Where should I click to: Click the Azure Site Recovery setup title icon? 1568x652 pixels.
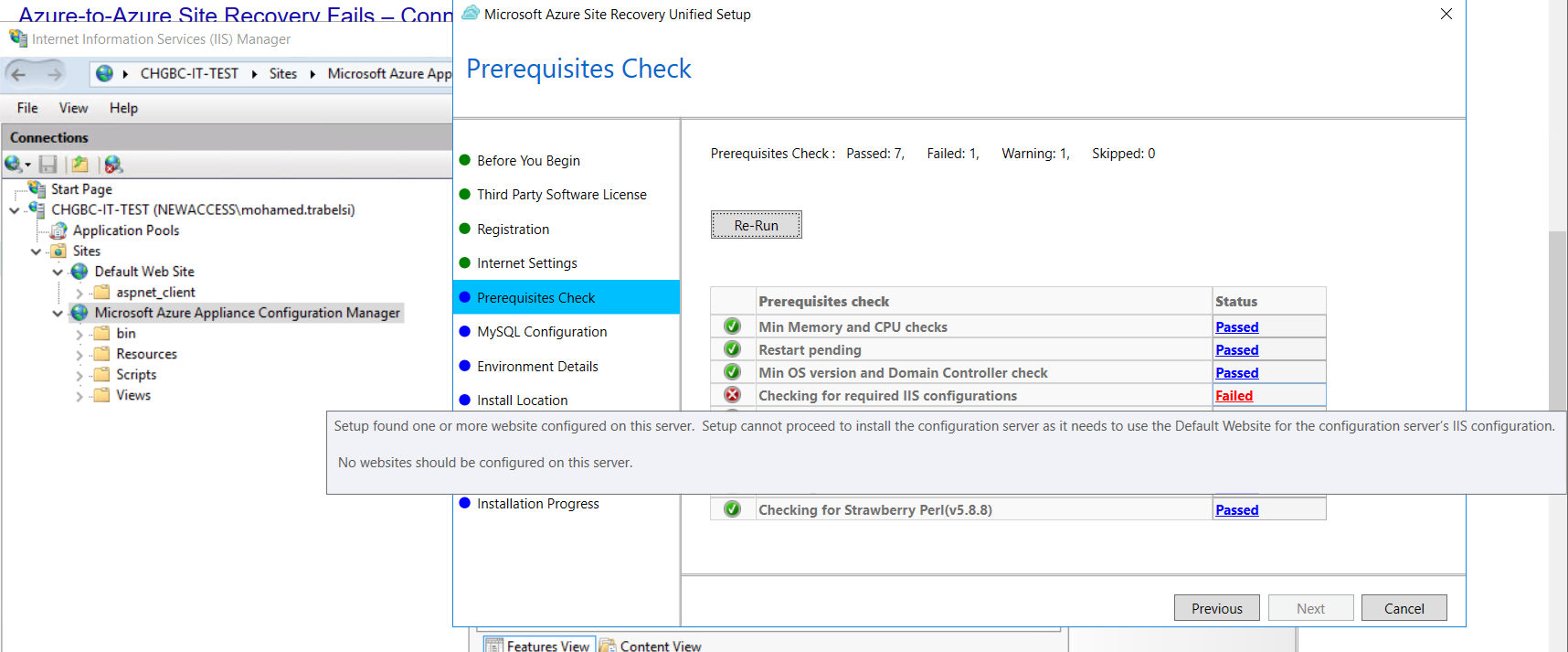coord(471,13)
